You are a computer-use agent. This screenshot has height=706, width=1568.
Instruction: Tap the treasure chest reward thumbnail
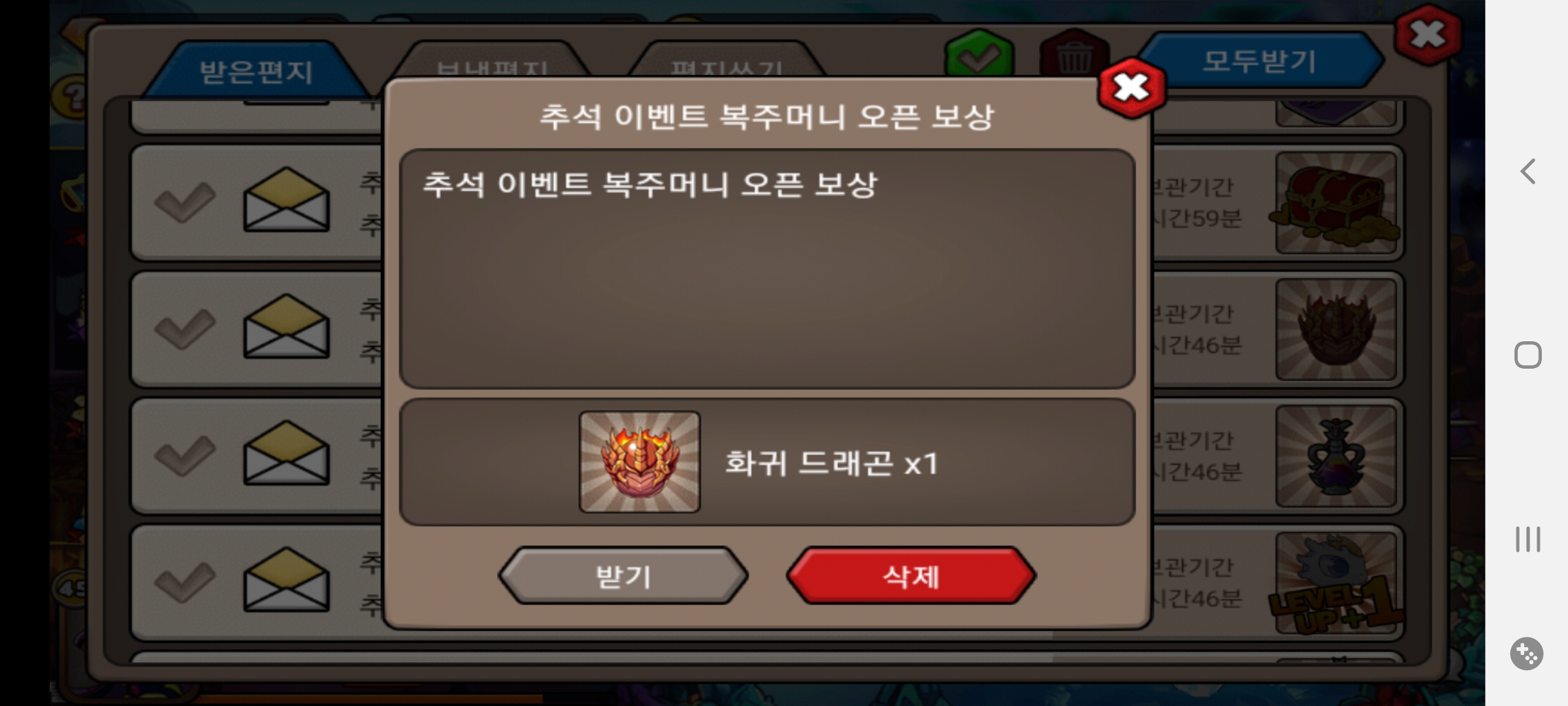pos(1336,203)
